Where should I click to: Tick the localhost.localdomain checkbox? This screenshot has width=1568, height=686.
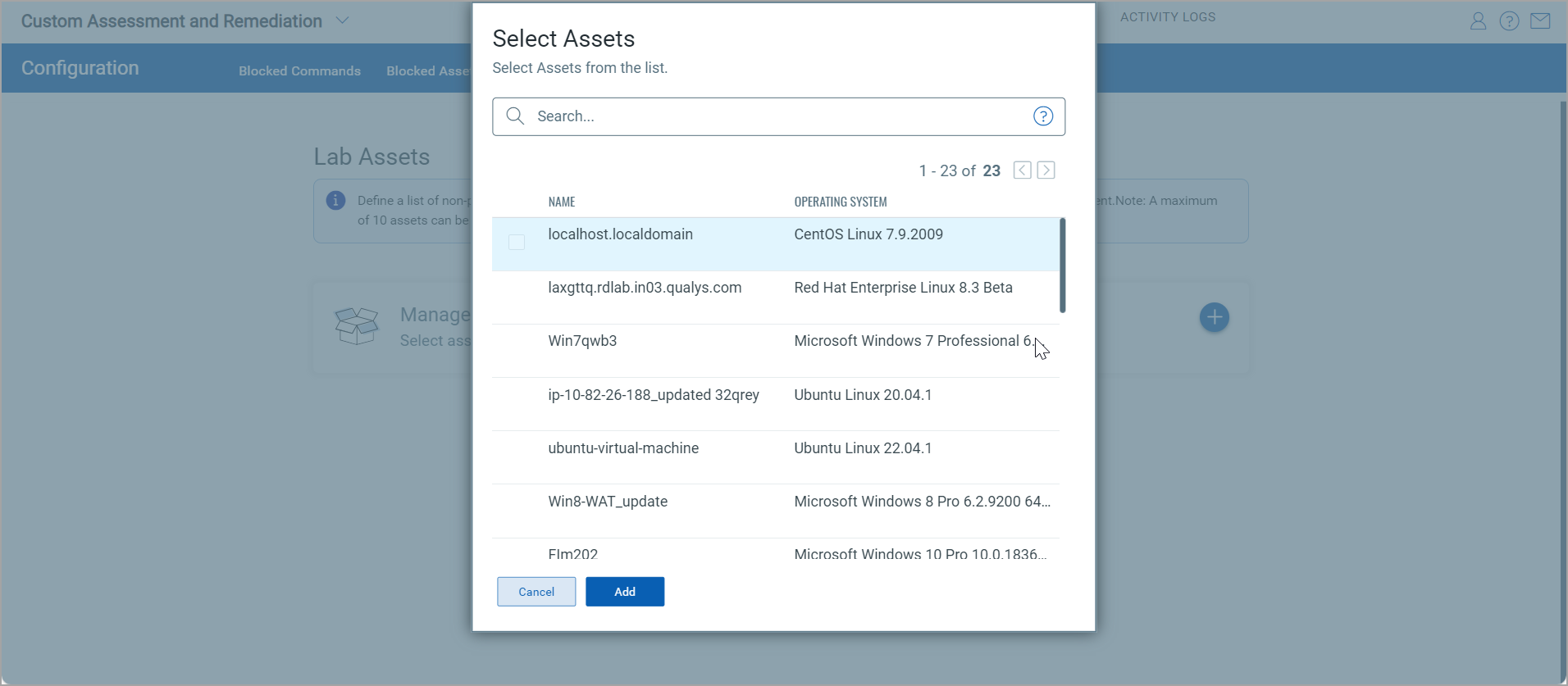click(517, 243)
